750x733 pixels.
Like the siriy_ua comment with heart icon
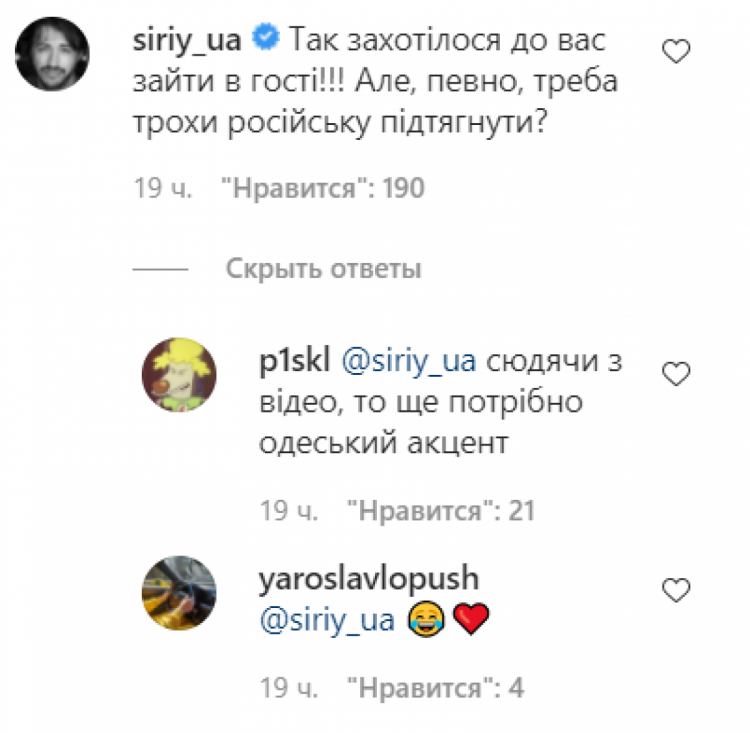click(676, 51)
